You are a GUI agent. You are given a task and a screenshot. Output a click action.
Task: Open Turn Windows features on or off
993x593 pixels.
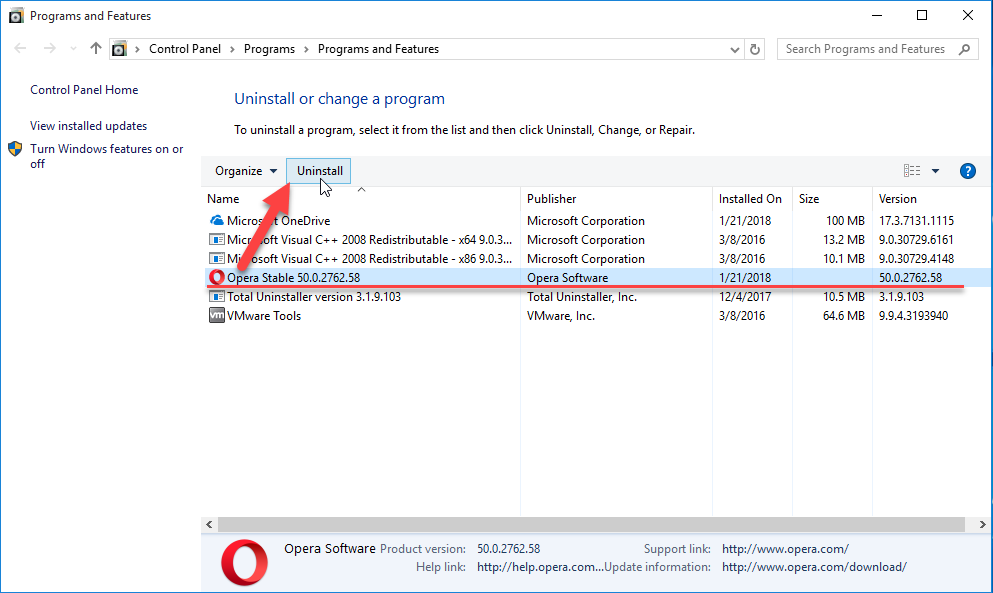(106, 156)
